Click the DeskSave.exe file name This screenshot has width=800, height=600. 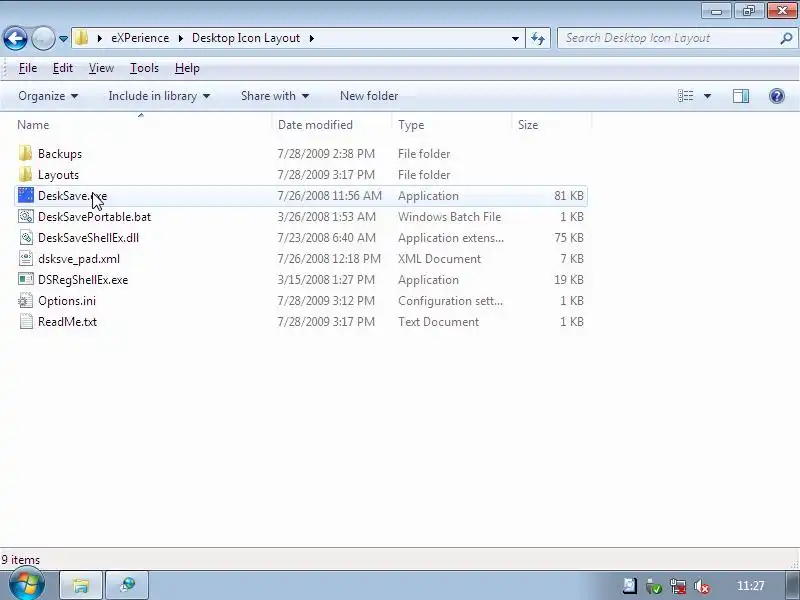pos(72,195)
